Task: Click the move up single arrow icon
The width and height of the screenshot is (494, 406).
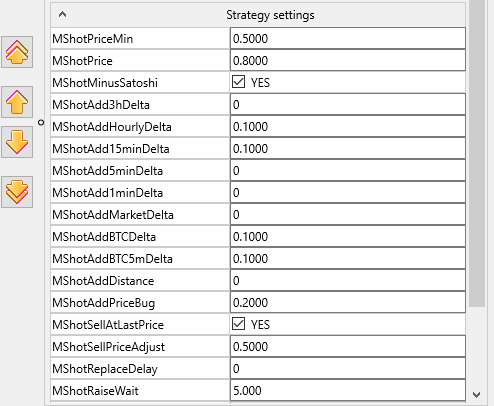Action: (x=17, y=102)
